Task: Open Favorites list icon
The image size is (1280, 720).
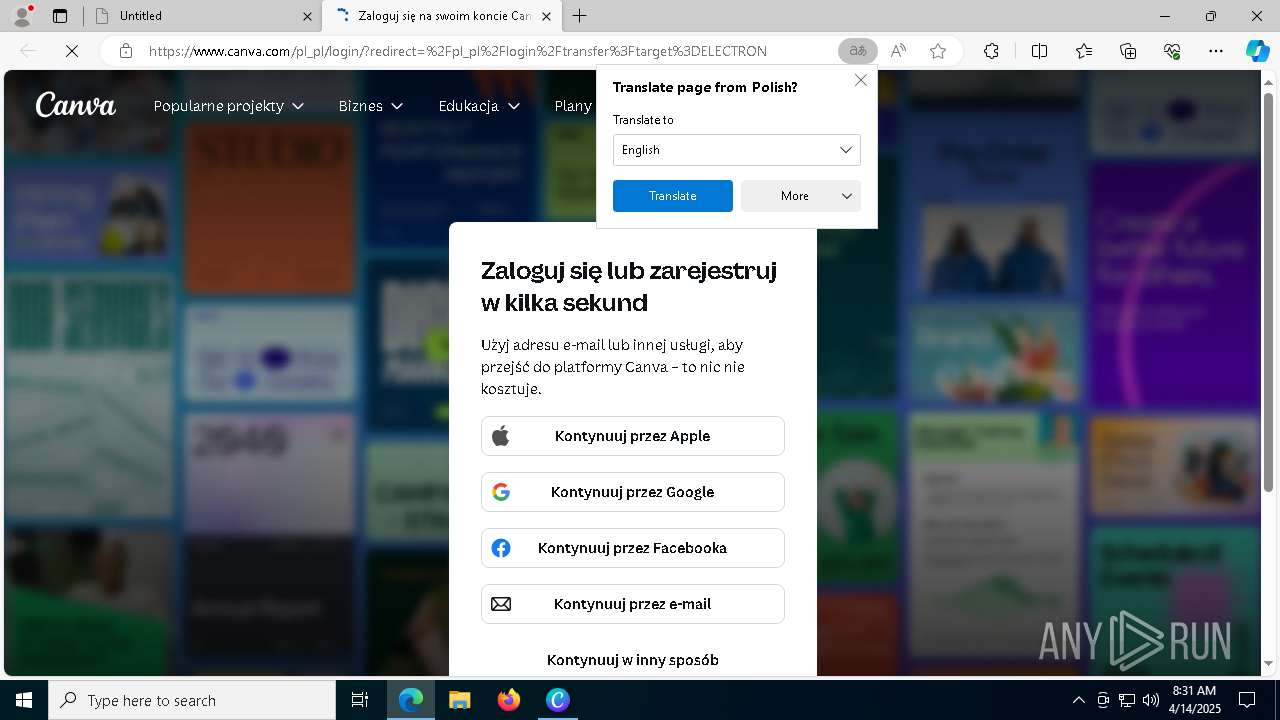Action: [x=1084, y=51]
